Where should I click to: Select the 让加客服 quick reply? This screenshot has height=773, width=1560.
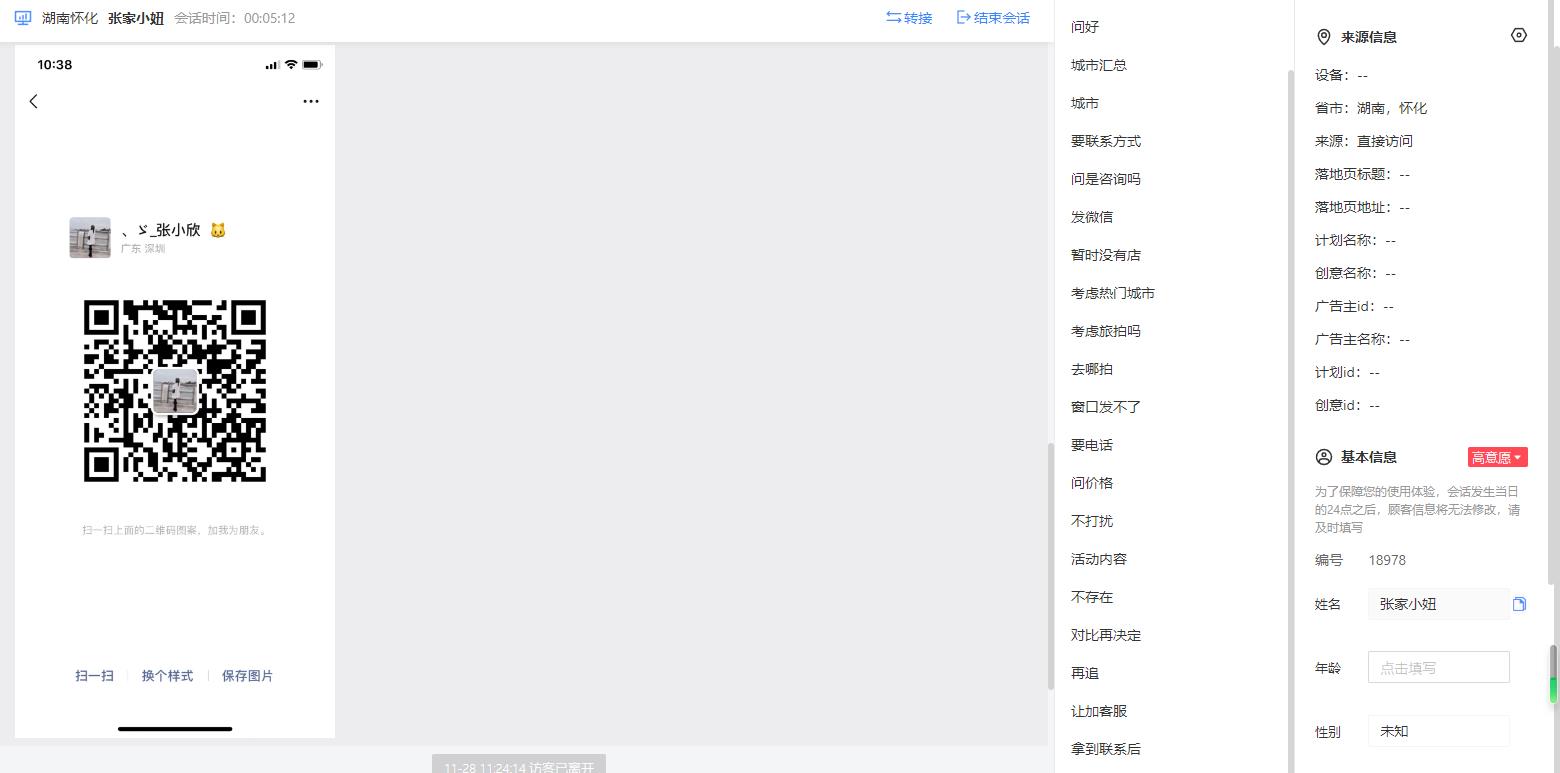(x=1099, y=711)
